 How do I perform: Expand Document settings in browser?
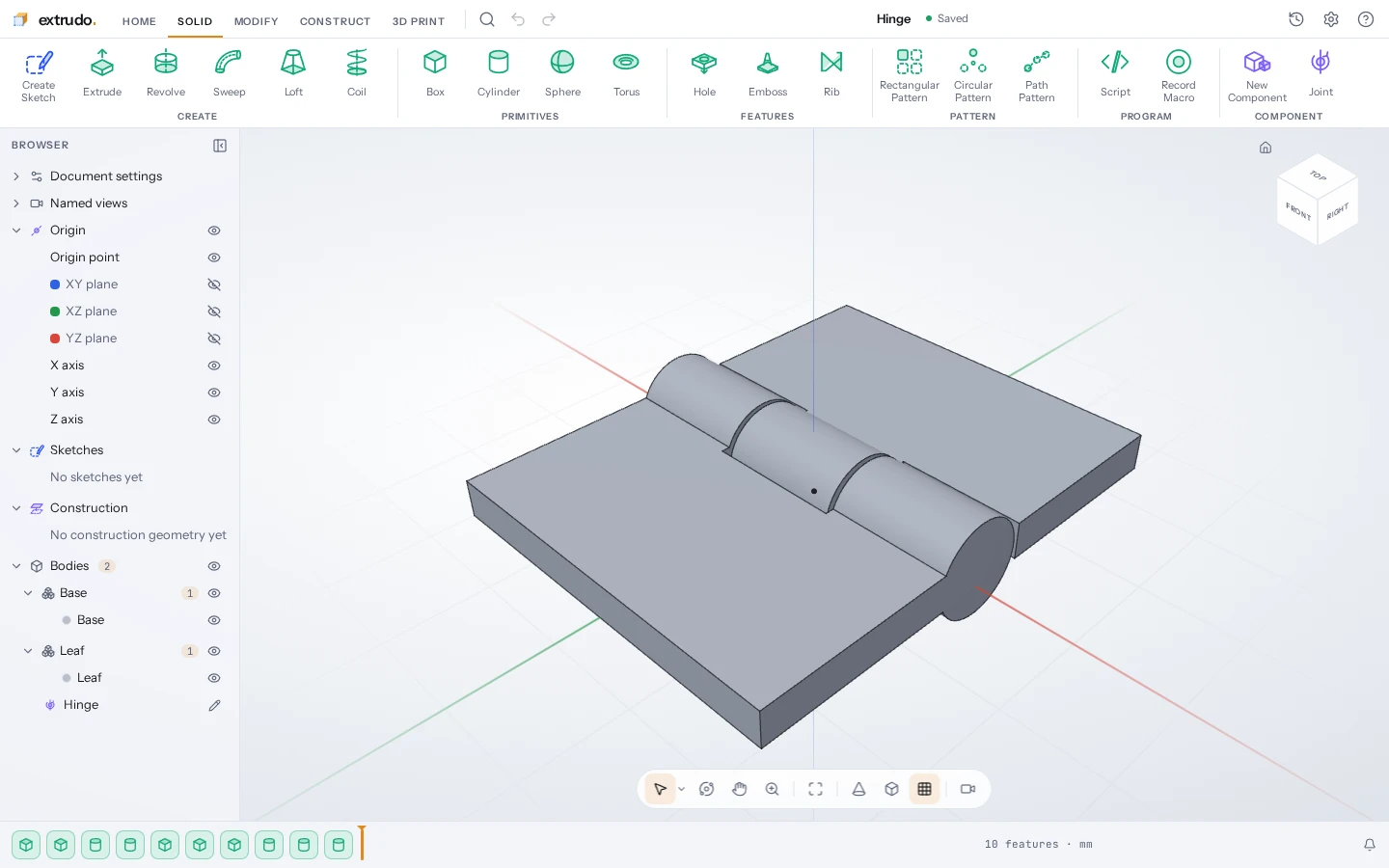pos(16,176)
